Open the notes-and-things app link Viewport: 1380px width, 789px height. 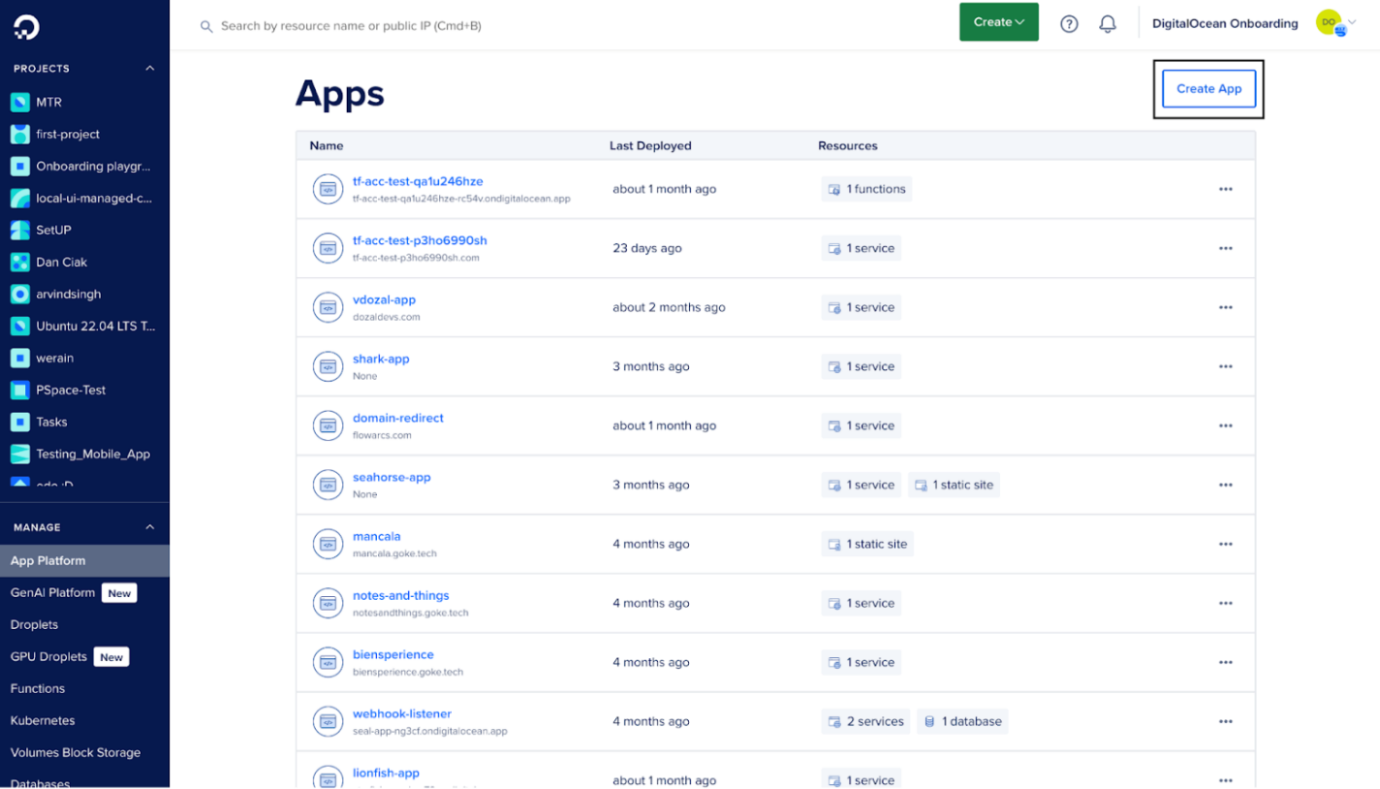(x=400, y=595)
